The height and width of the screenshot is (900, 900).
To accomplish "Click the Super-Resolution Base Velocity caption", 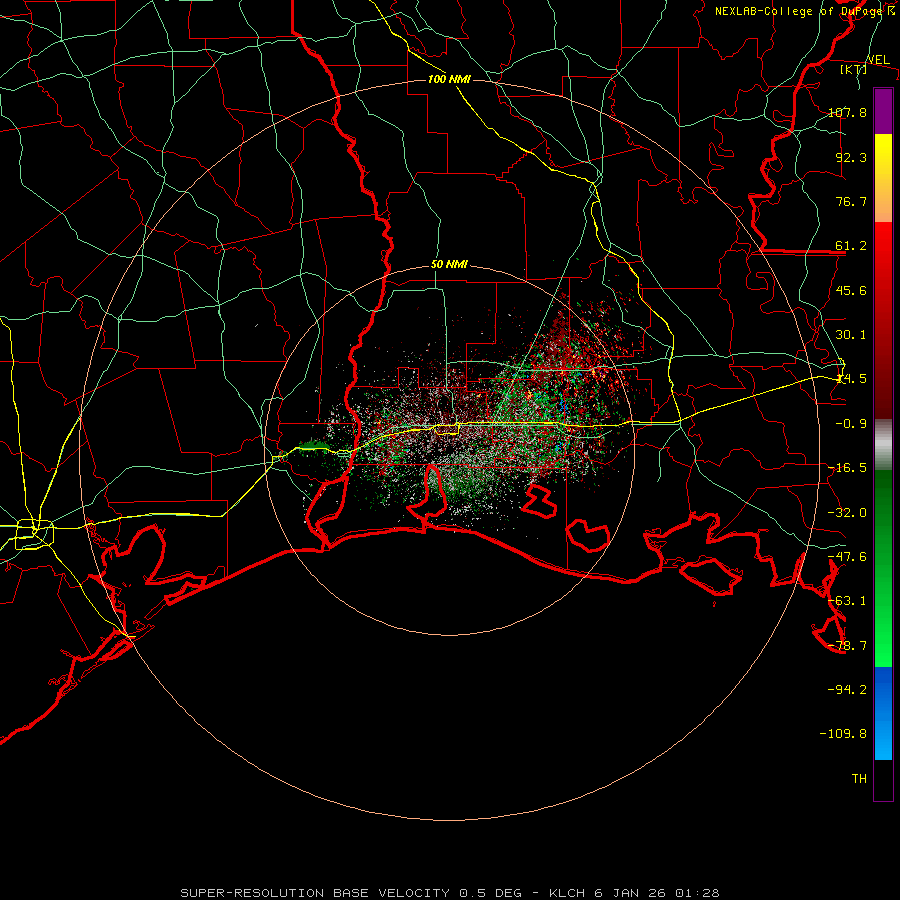I will (449, 893).
